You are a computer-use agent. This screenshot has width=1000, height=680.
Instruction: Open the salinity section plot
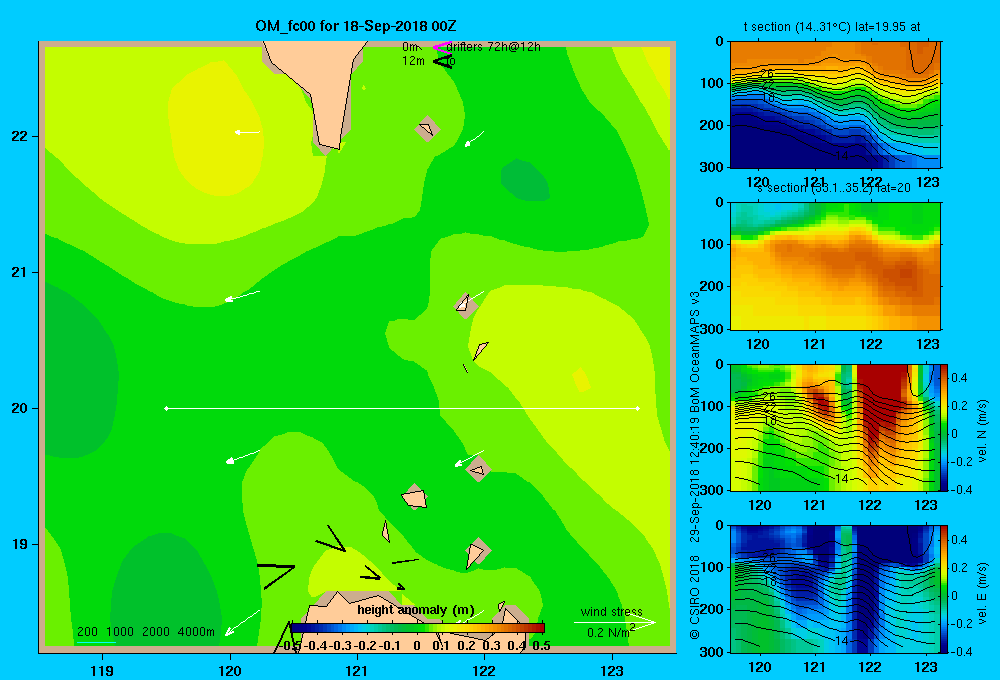click(x=835, y=266)
